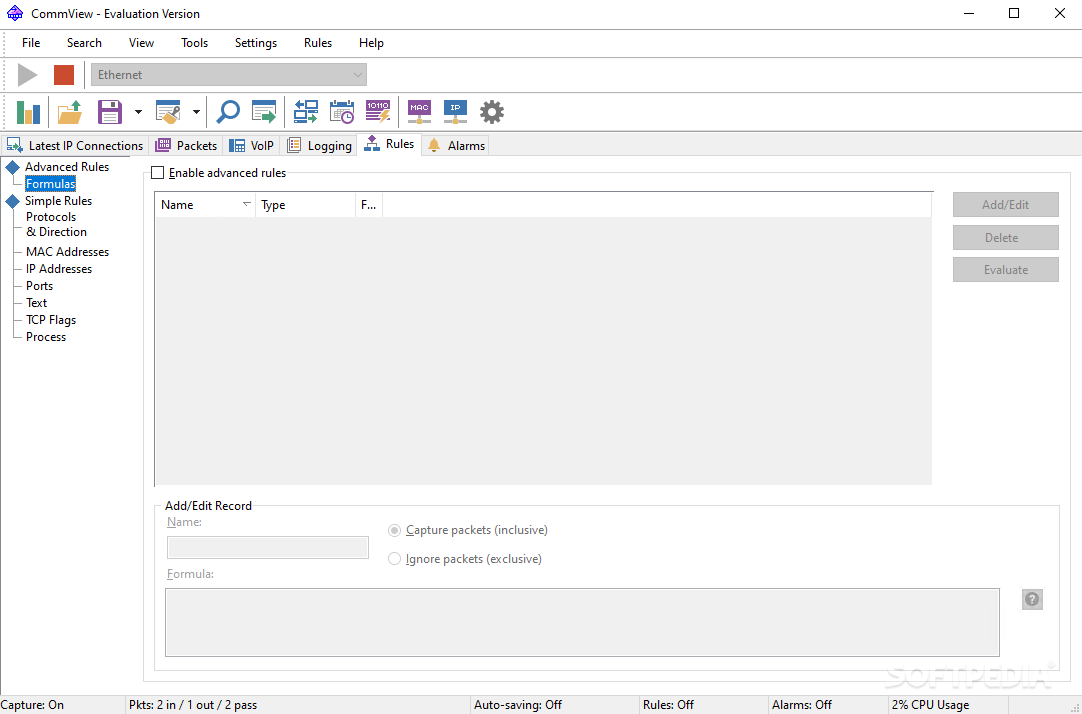Screen dimensions: 1082x714
Task: Click the save floppy disk icon
Action: [x=110, y=112]
